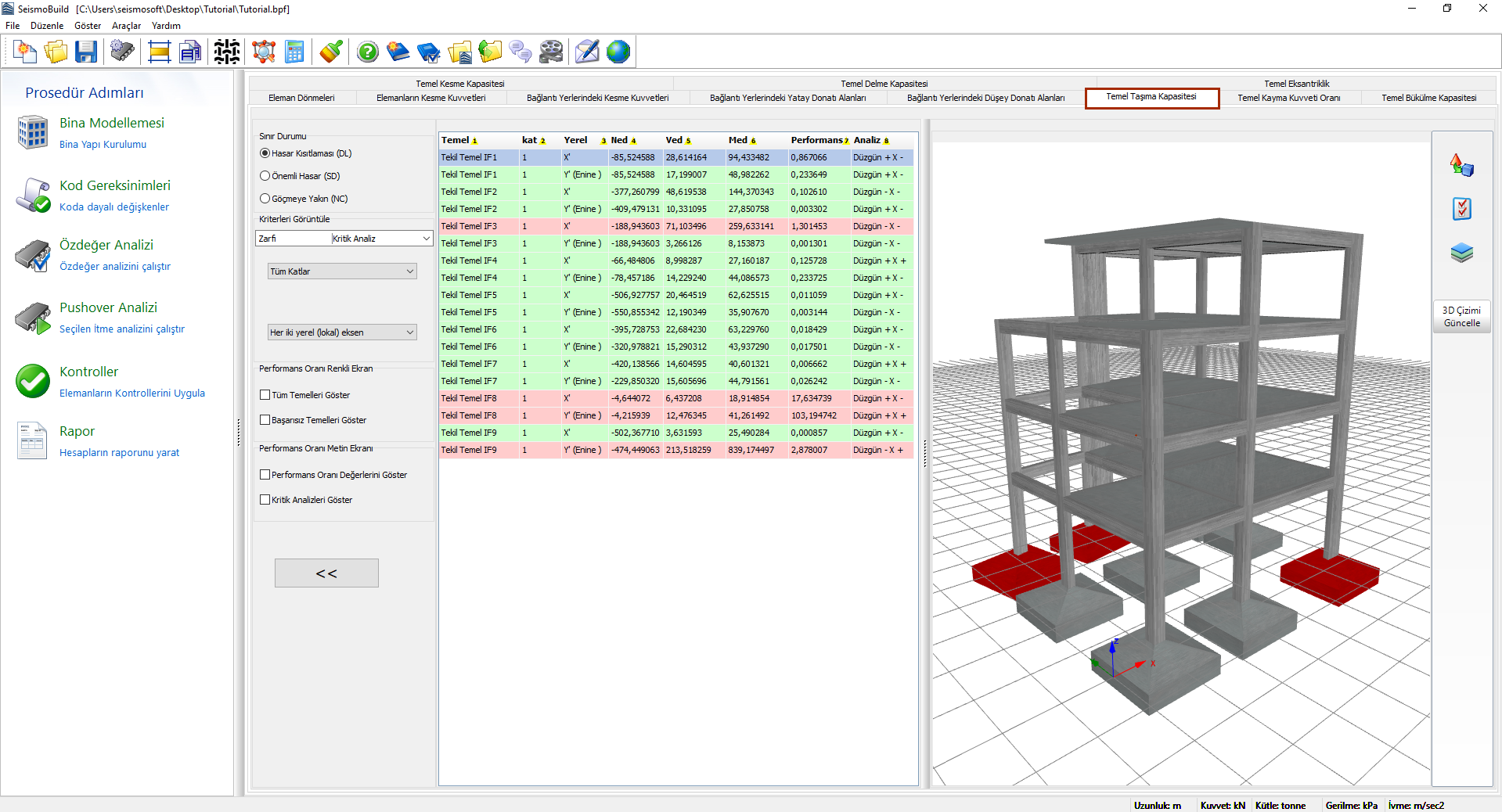Click the new project icon
Image resolution: width=1502 pixels, height=812 pixels.
(25, 52)
